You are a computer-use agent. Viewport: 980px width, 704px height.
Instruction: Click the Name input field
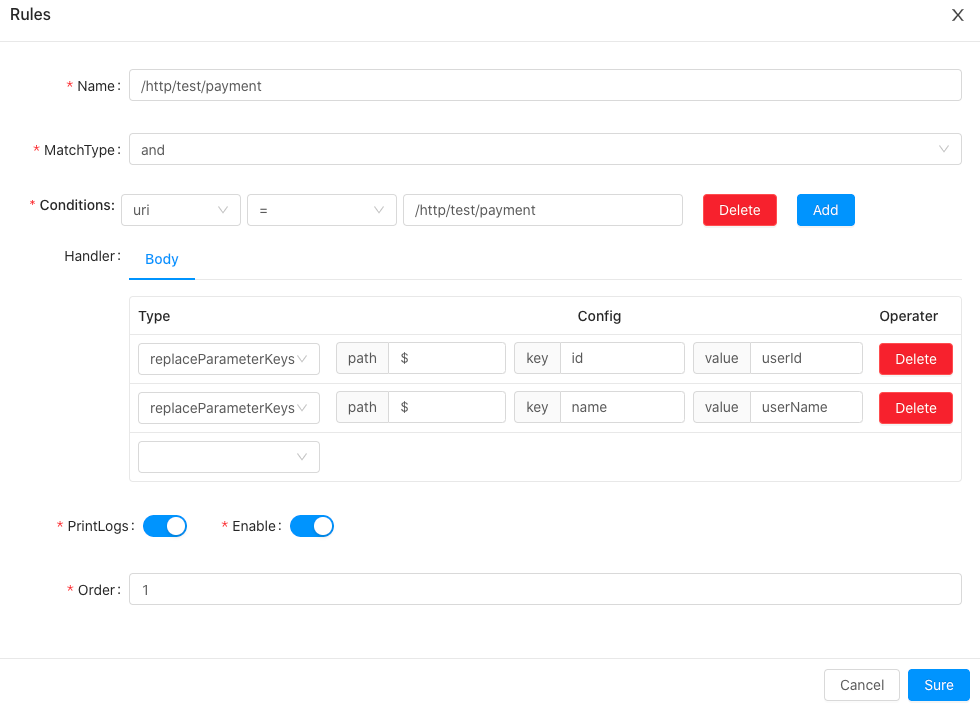[545, 86]
